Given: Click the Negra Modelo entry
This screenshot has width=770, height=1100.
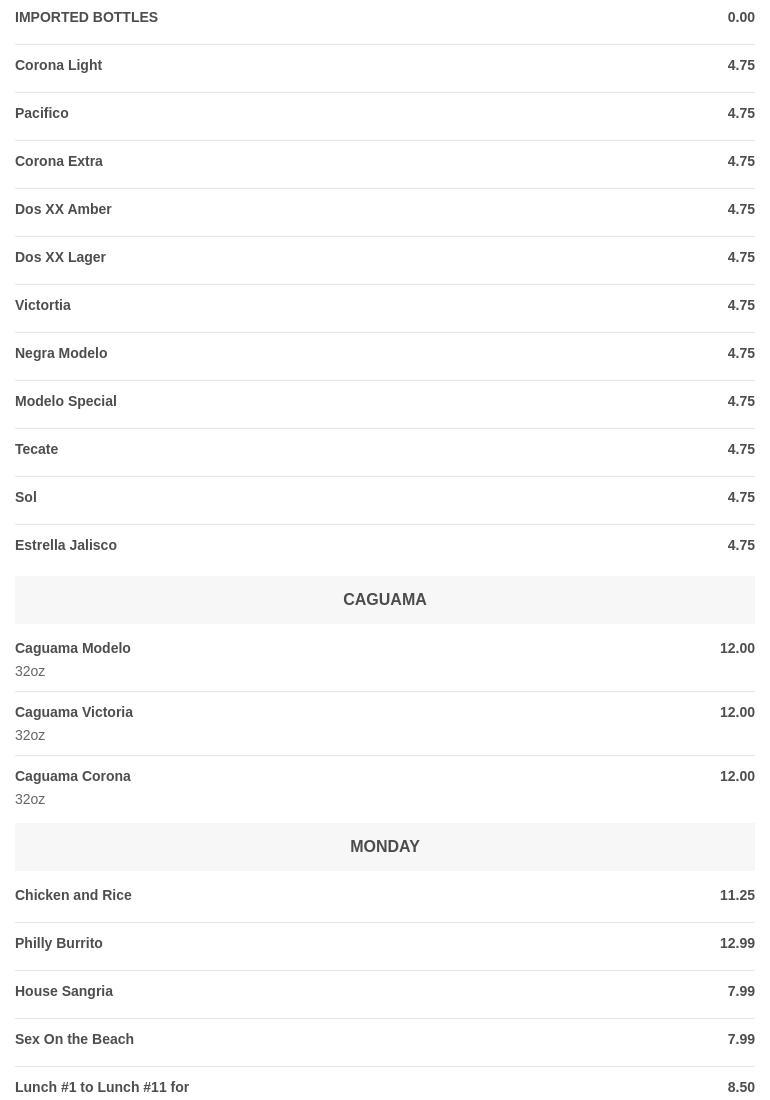Looking at the screenshot, I should coord(61,353).
